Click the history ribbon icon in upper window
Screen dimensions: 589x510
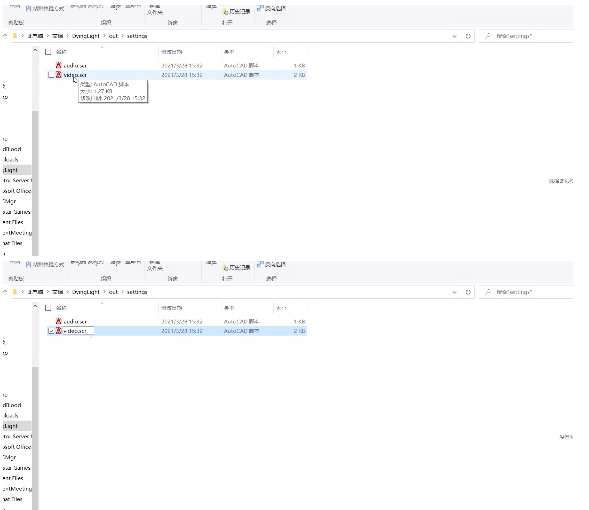coord(225,12)
